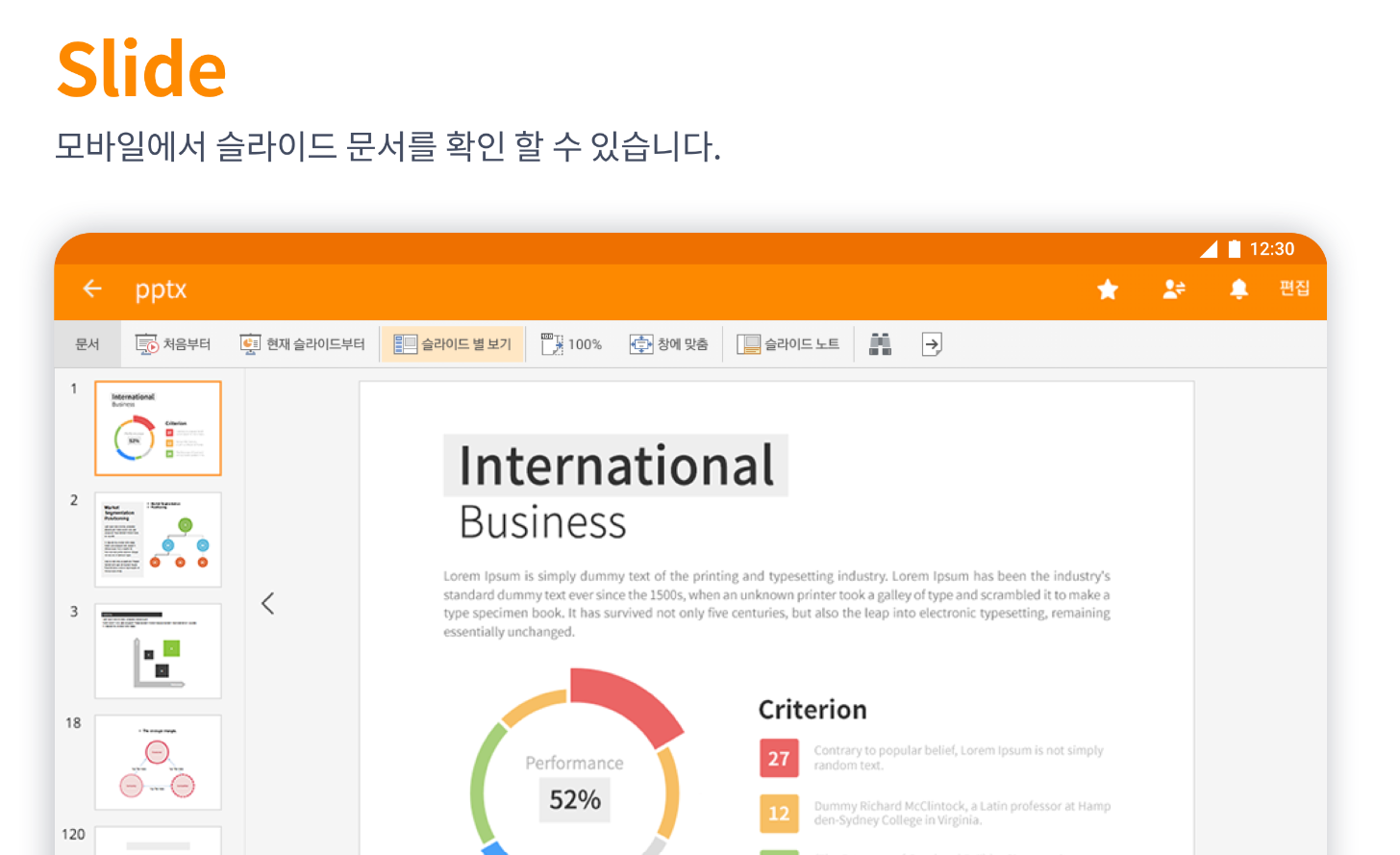Viewport: 1400px width, 855px height.
Task: Click the signal strength status icon
Action: pos(1209,249)
